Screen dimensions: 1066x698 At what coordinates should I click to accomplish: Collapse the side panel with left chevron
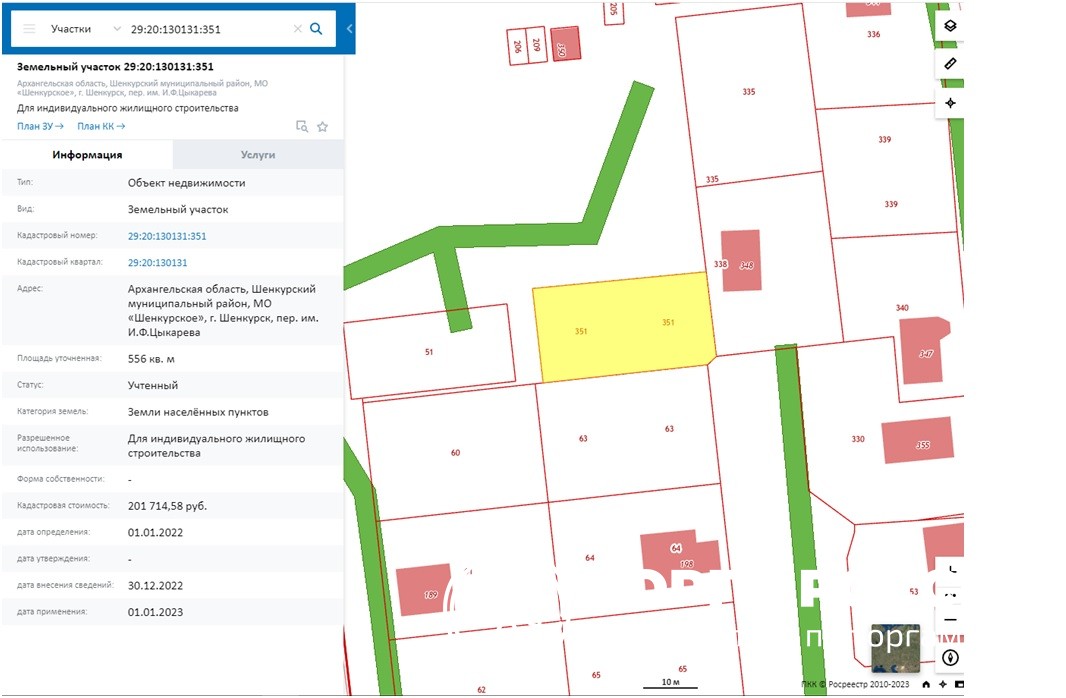point(349,29)
